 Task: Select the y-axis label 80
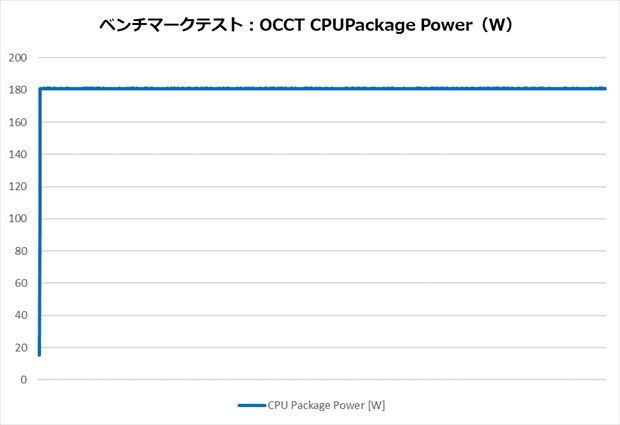[21, 251]
